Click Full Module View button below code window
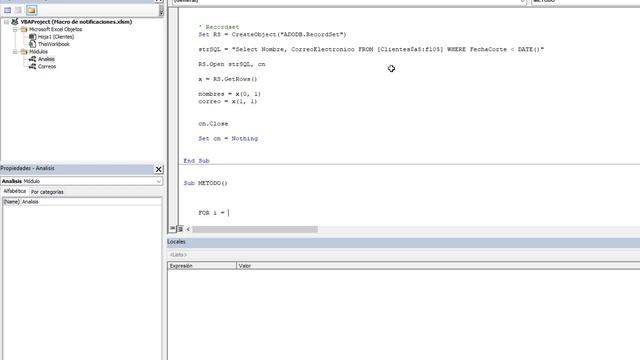Viewport: 640px width, 360px height. [x=180, y=229]
